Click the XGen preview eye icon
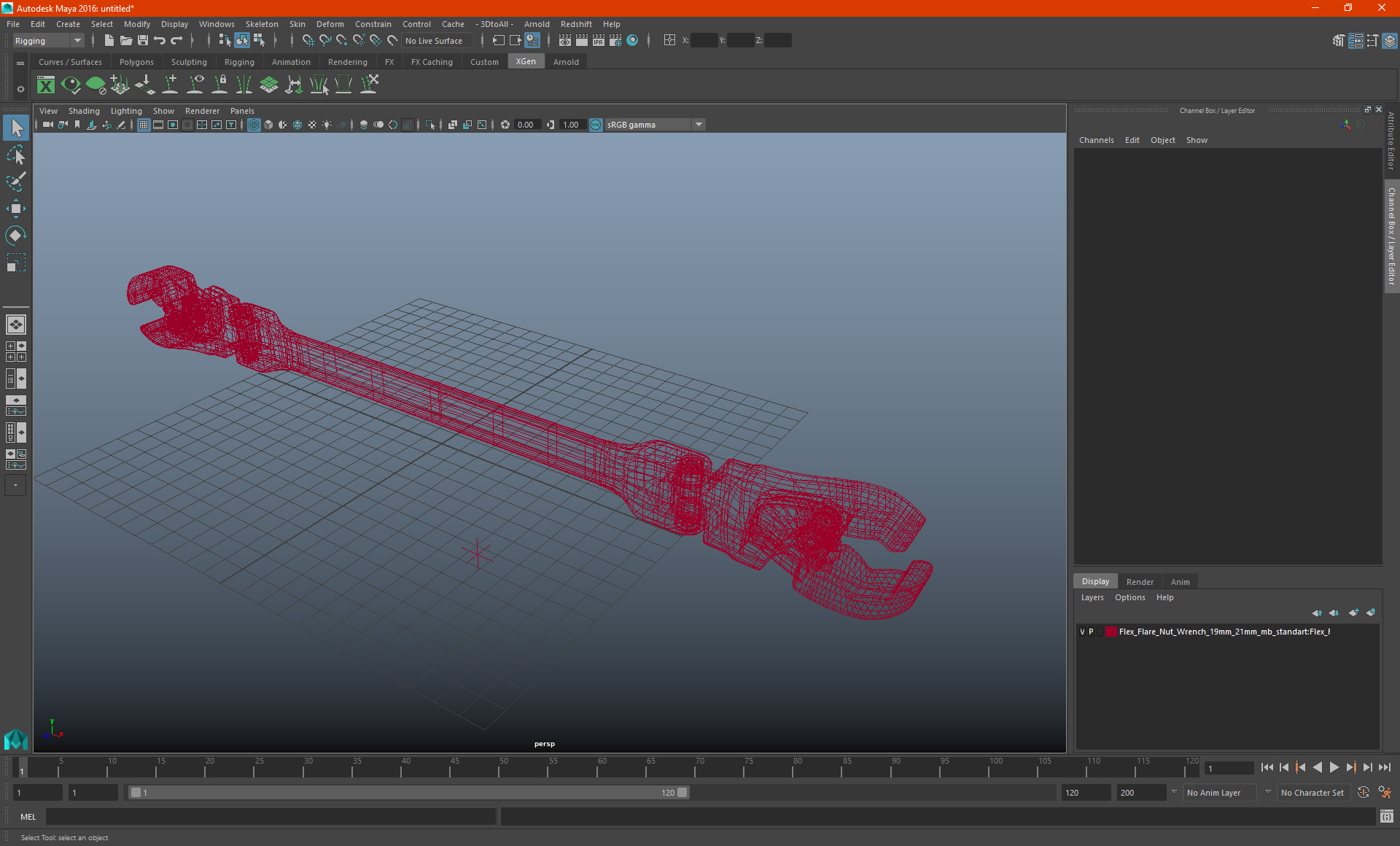The width and height of the screenshot is (1400, 846). (x=71, y=85)
